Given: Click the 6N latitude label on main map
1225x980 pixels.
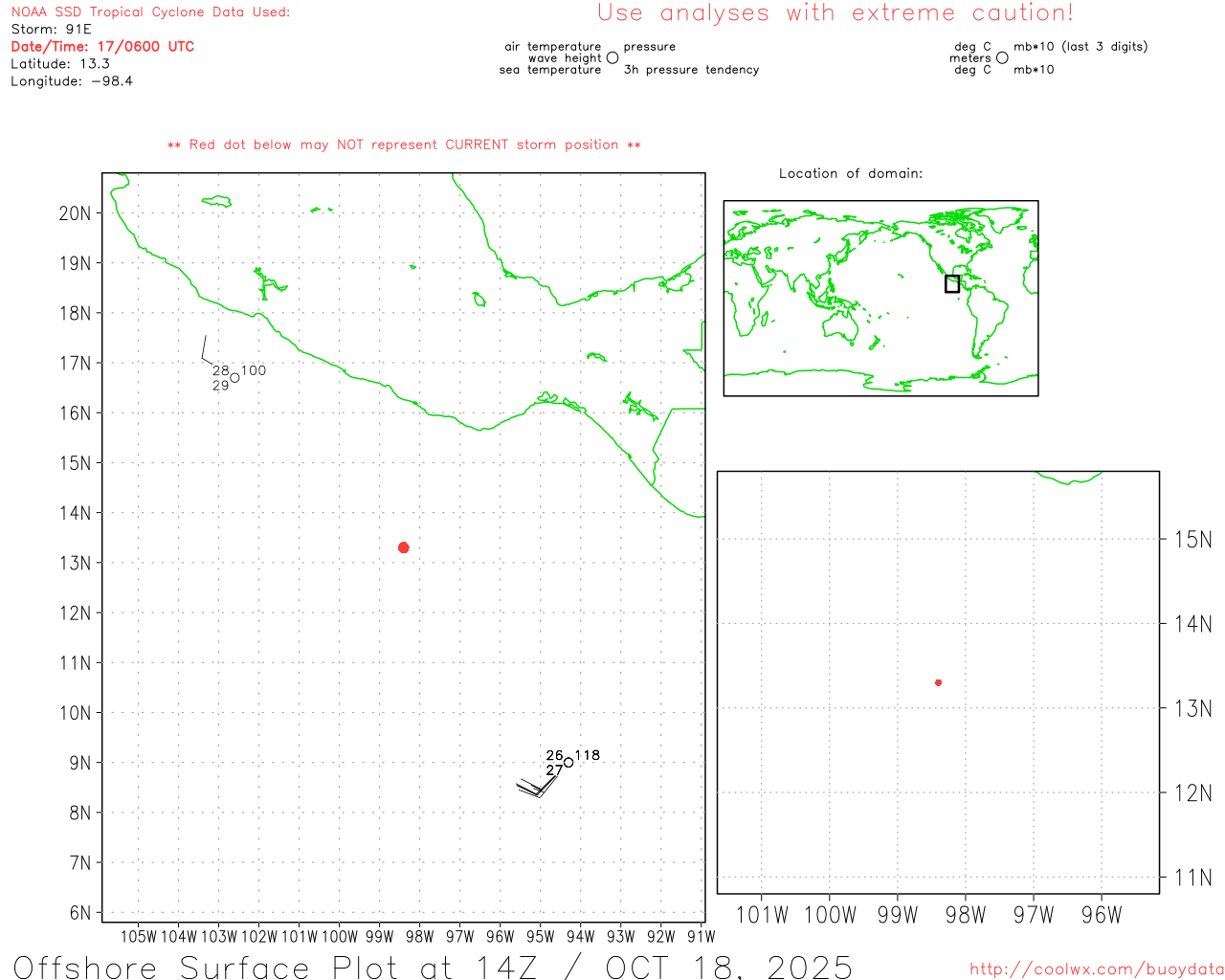Looking at the screenshot, I should 80,913.
